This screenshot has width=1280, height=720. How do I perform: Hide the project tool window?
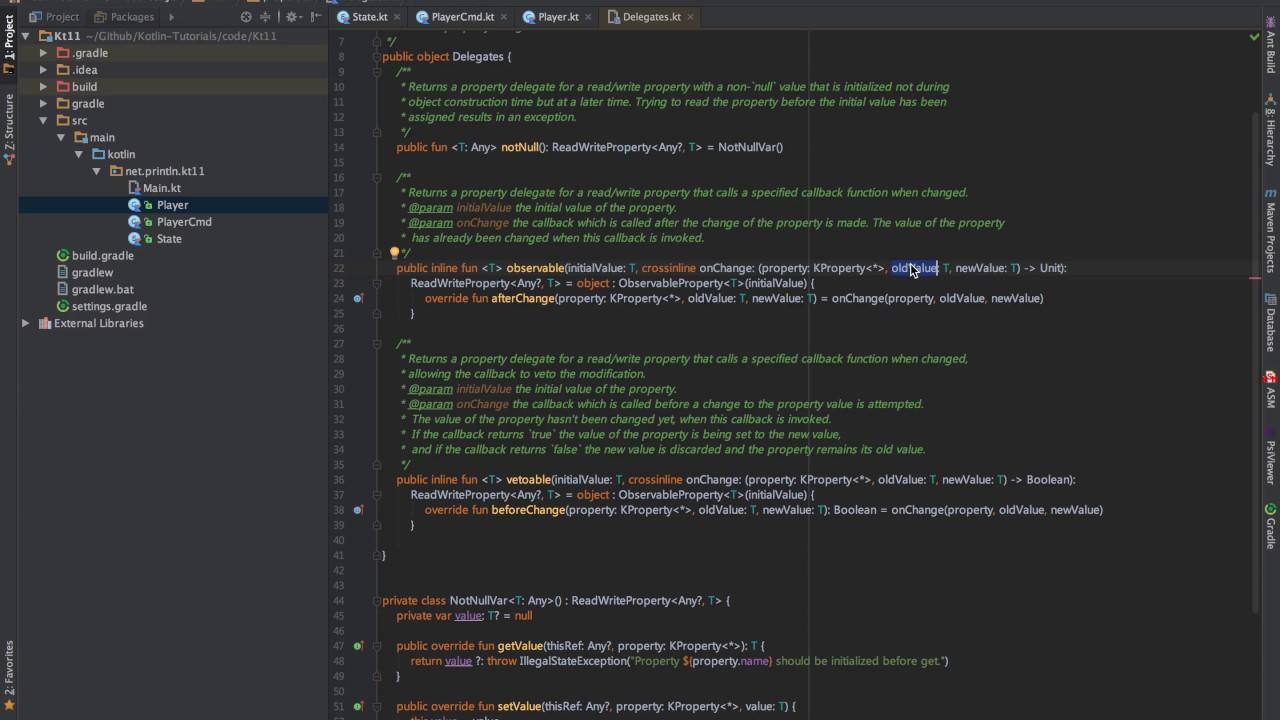point(315,17)
